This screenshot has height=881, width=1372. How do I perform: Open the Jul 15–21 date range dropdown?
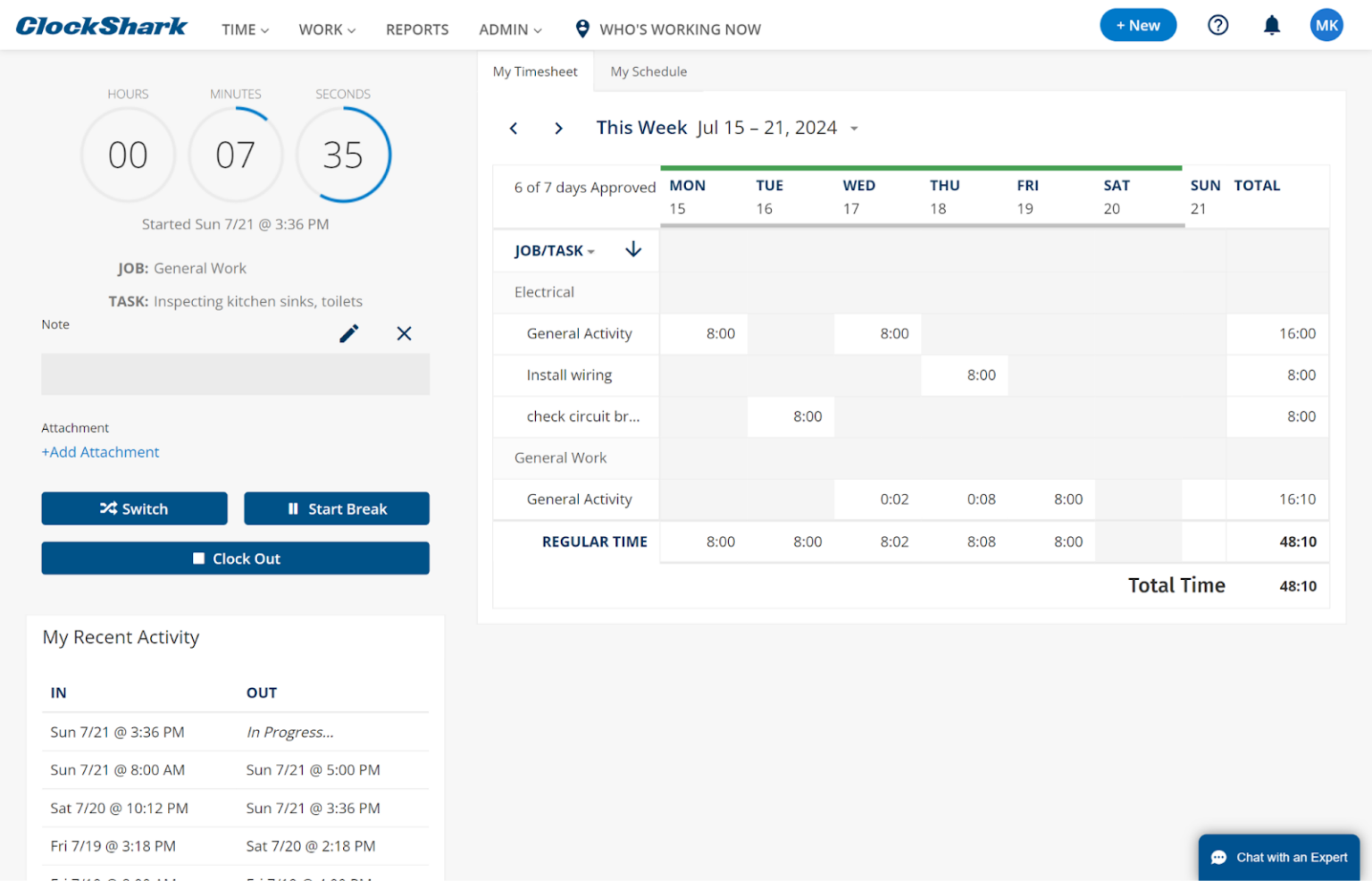pos(853,128)
